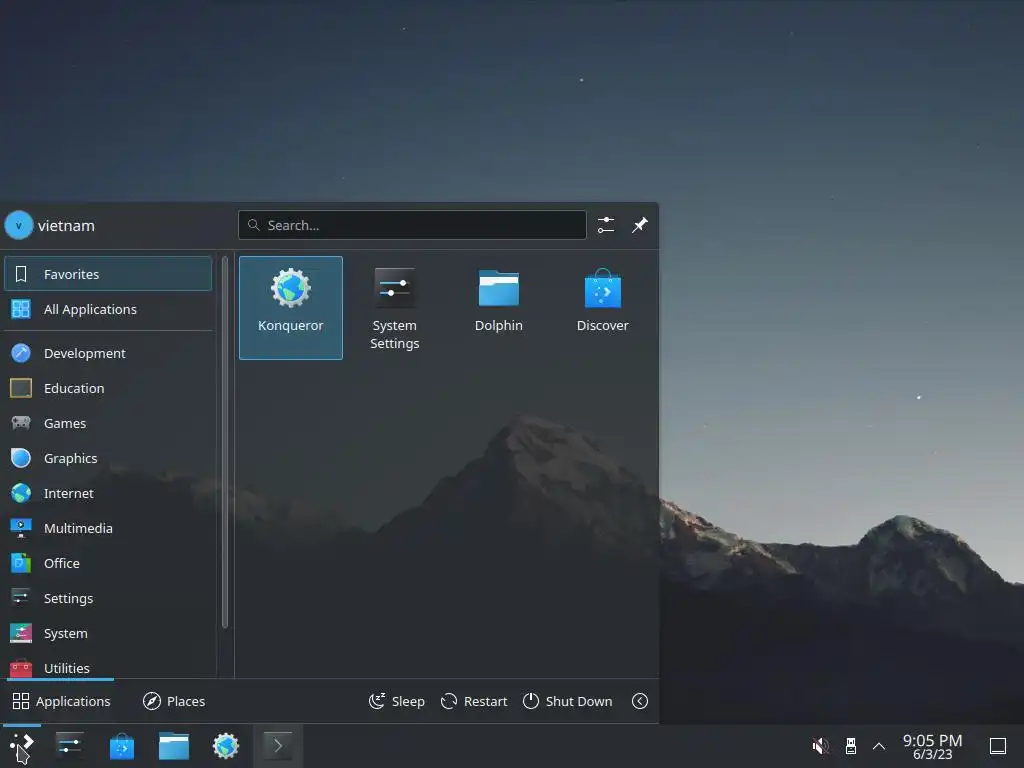Open the clock showing 9:05 PM
This screenshot has width=1024, height=768.
click(933, 746)
